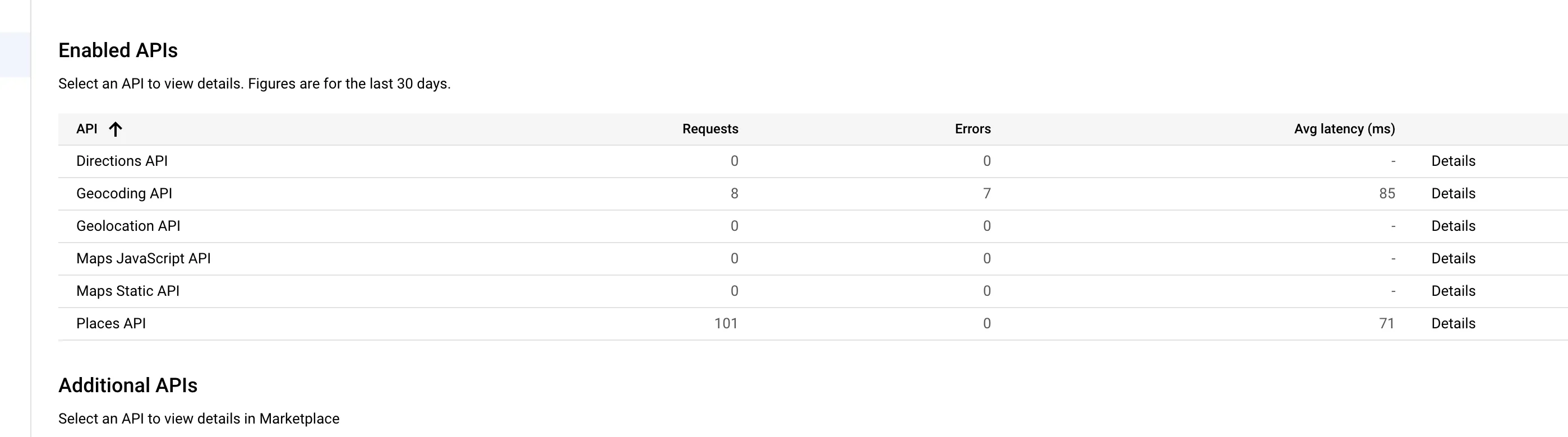
Task: Open Details for Maps JavaScript API
Action: click(1453, 258)
